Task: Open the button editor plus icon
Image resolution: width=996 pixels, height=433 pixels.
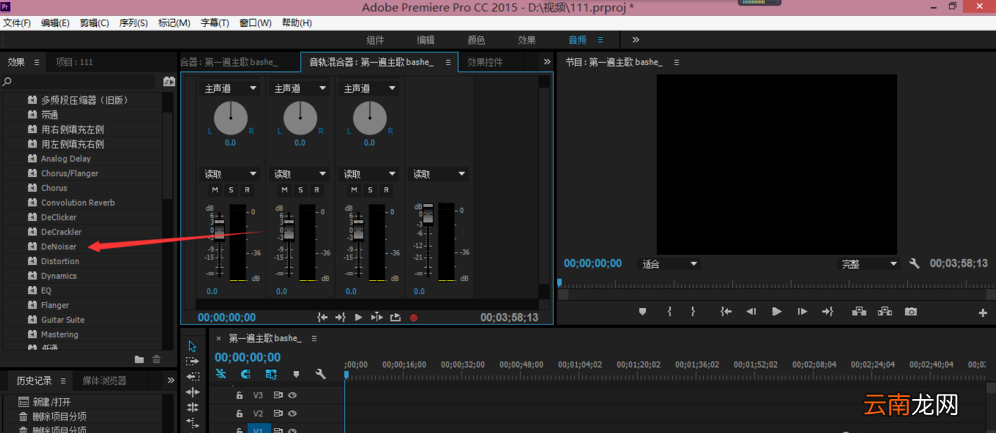Action: tap(983, 312)
